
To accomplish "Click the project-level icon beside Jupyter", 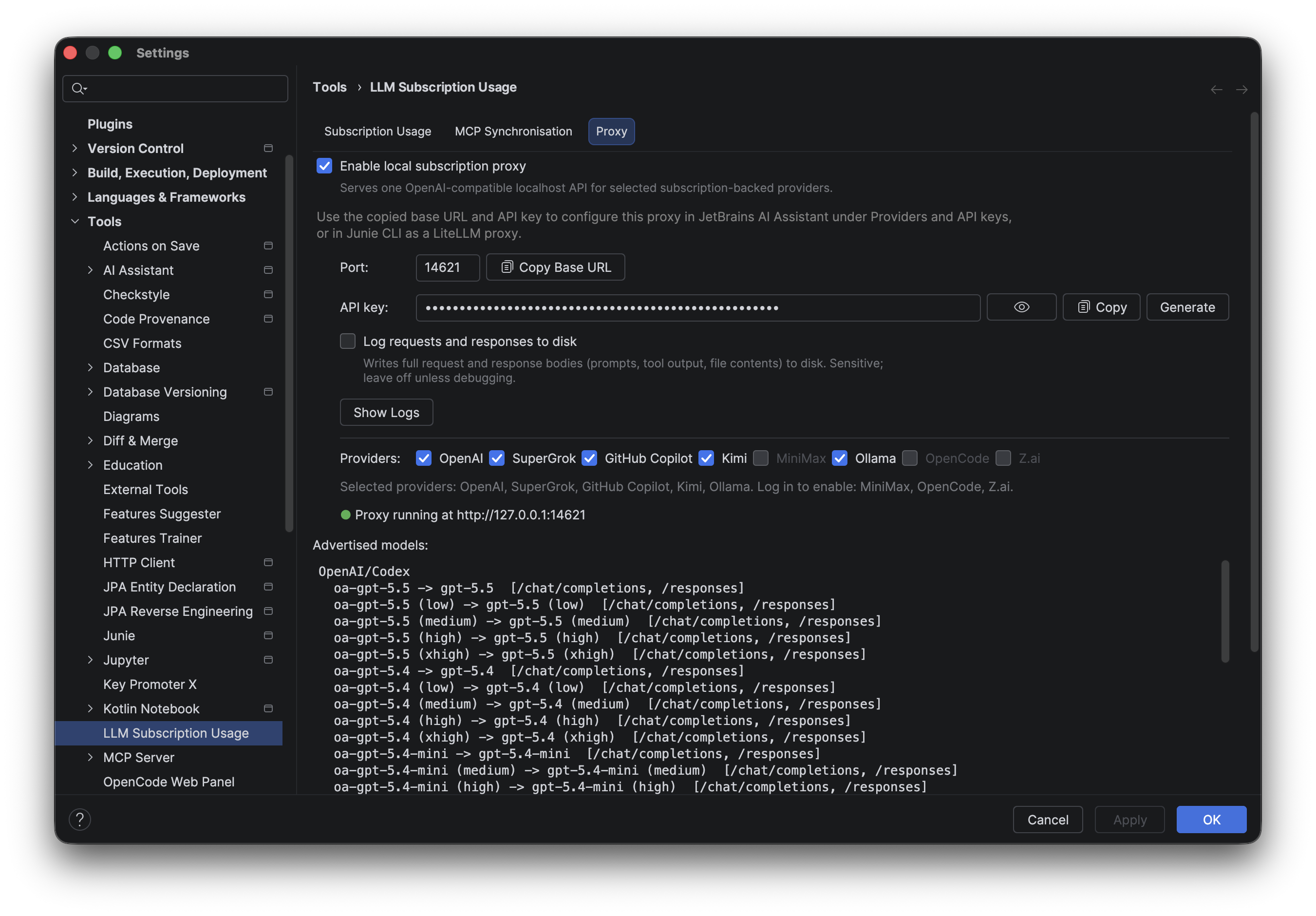I will (268, 660).
